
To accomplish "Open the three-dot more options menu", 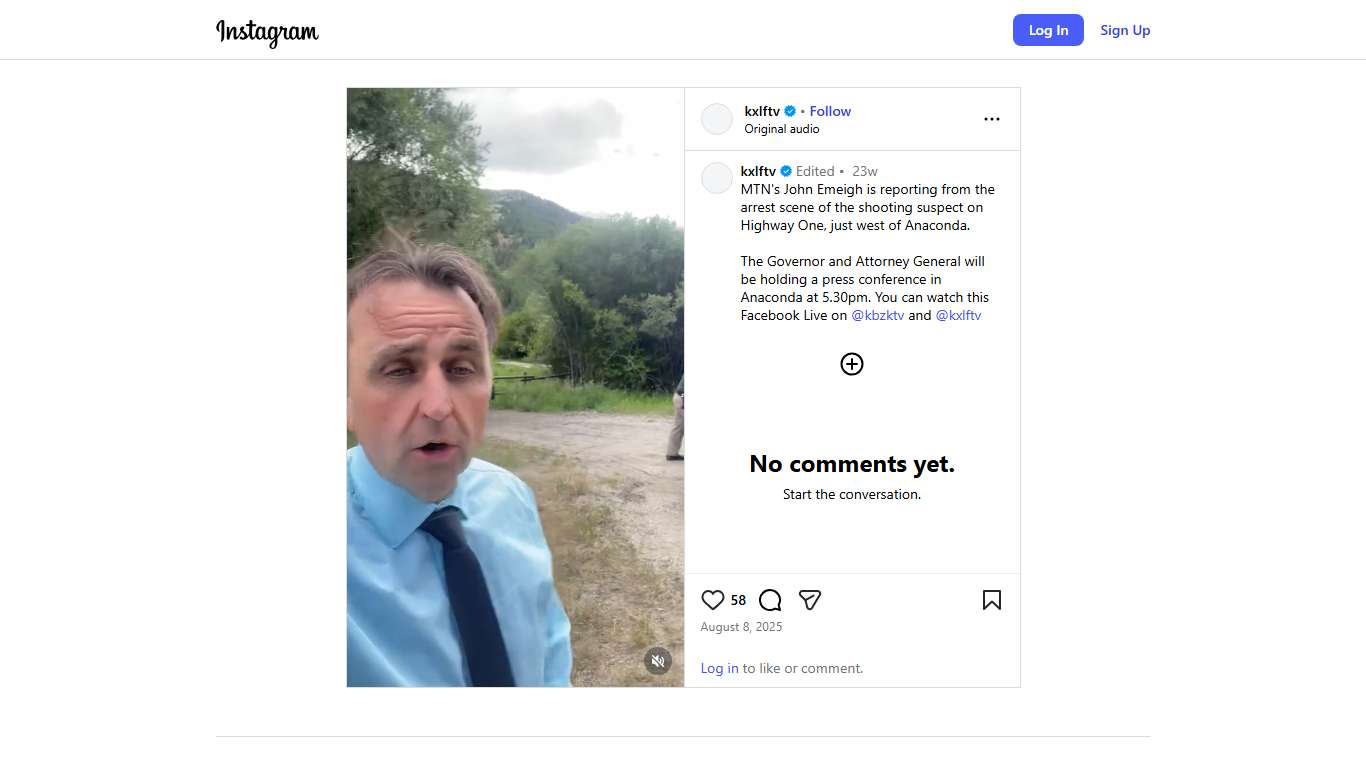I will point(991,119).
